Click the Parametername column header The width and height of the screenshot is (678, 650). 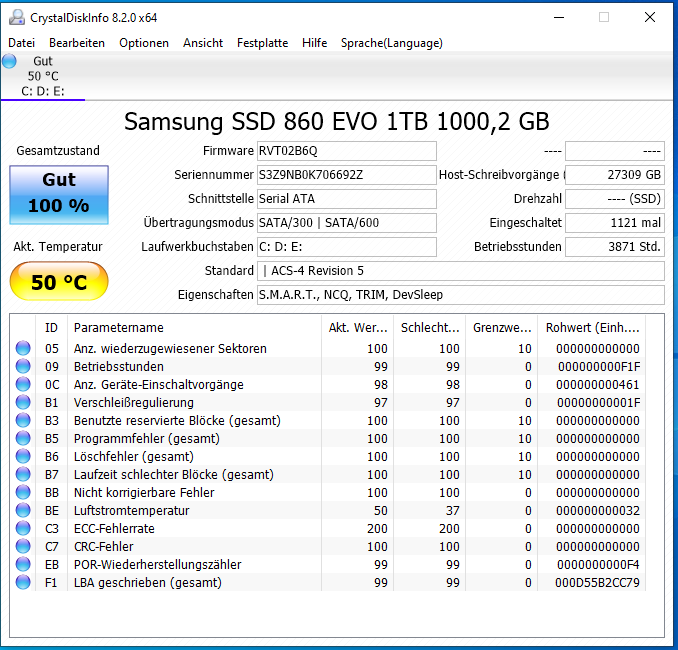[x=195, y=328]
